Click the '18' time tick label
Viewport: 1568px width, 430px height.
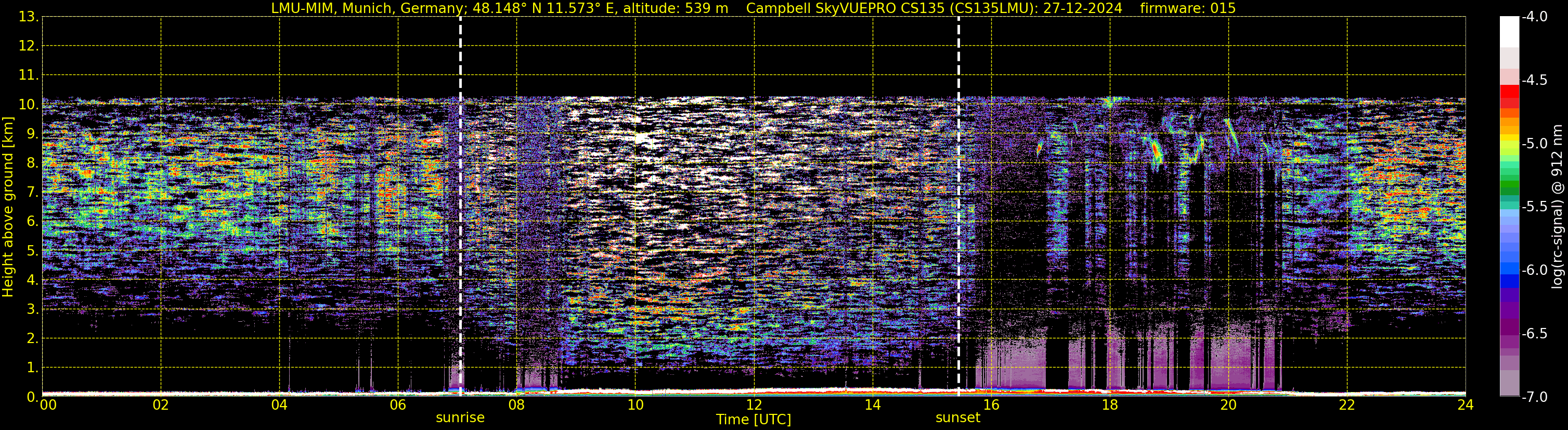[1110, 405]
